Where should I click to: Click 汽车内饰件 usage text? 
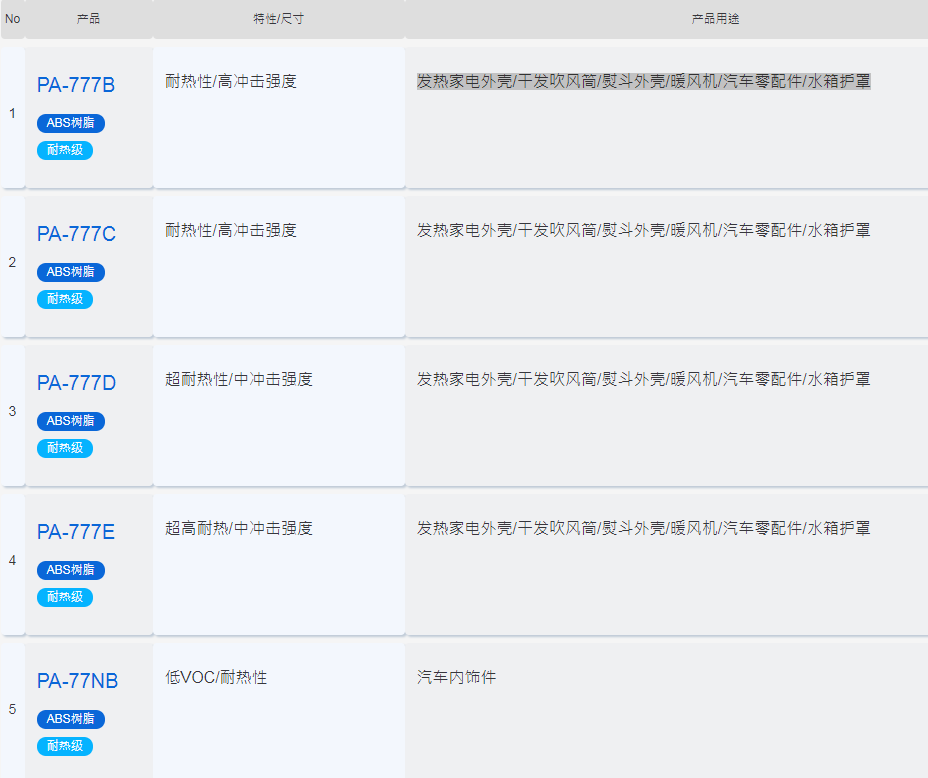pyautogui.click(x=456, y=677)
